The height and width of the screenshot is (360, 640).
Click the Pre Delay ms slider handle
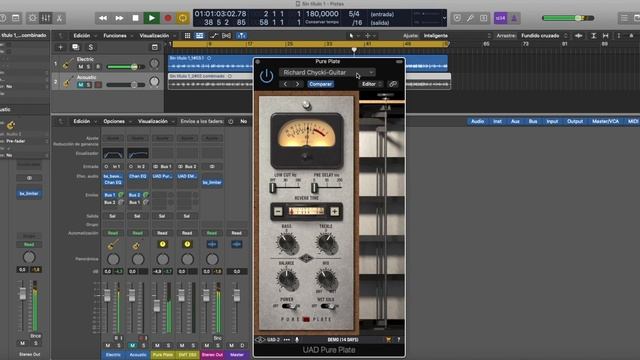click(x=314, y=188)
